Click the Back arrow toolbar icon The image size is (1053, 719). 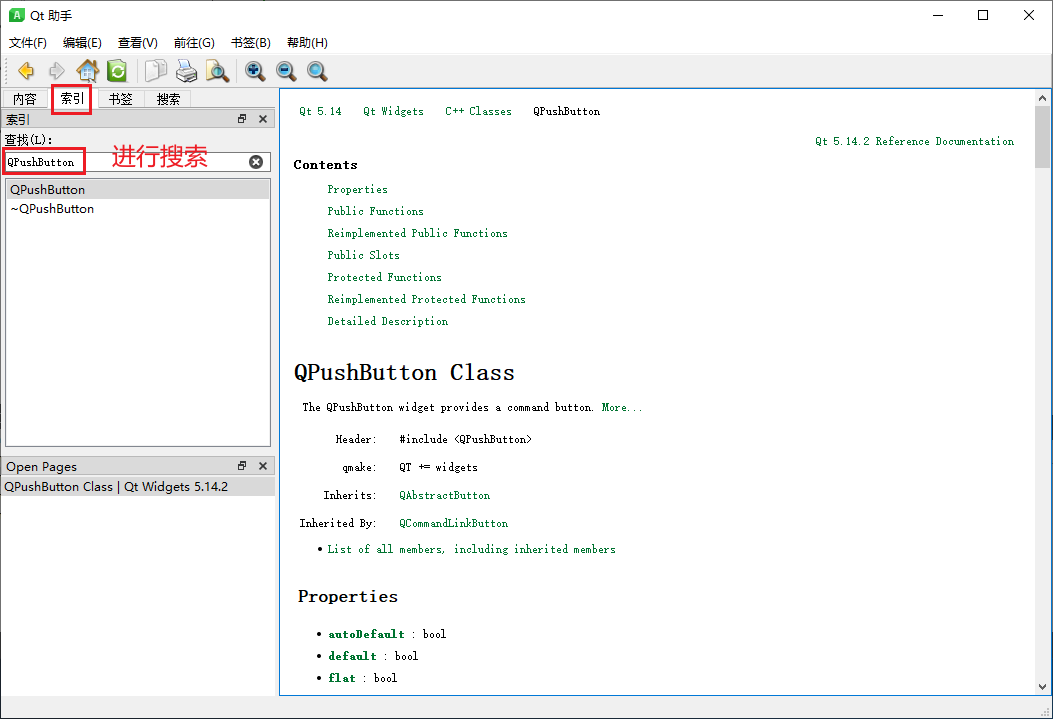click(x=26, y=70)
